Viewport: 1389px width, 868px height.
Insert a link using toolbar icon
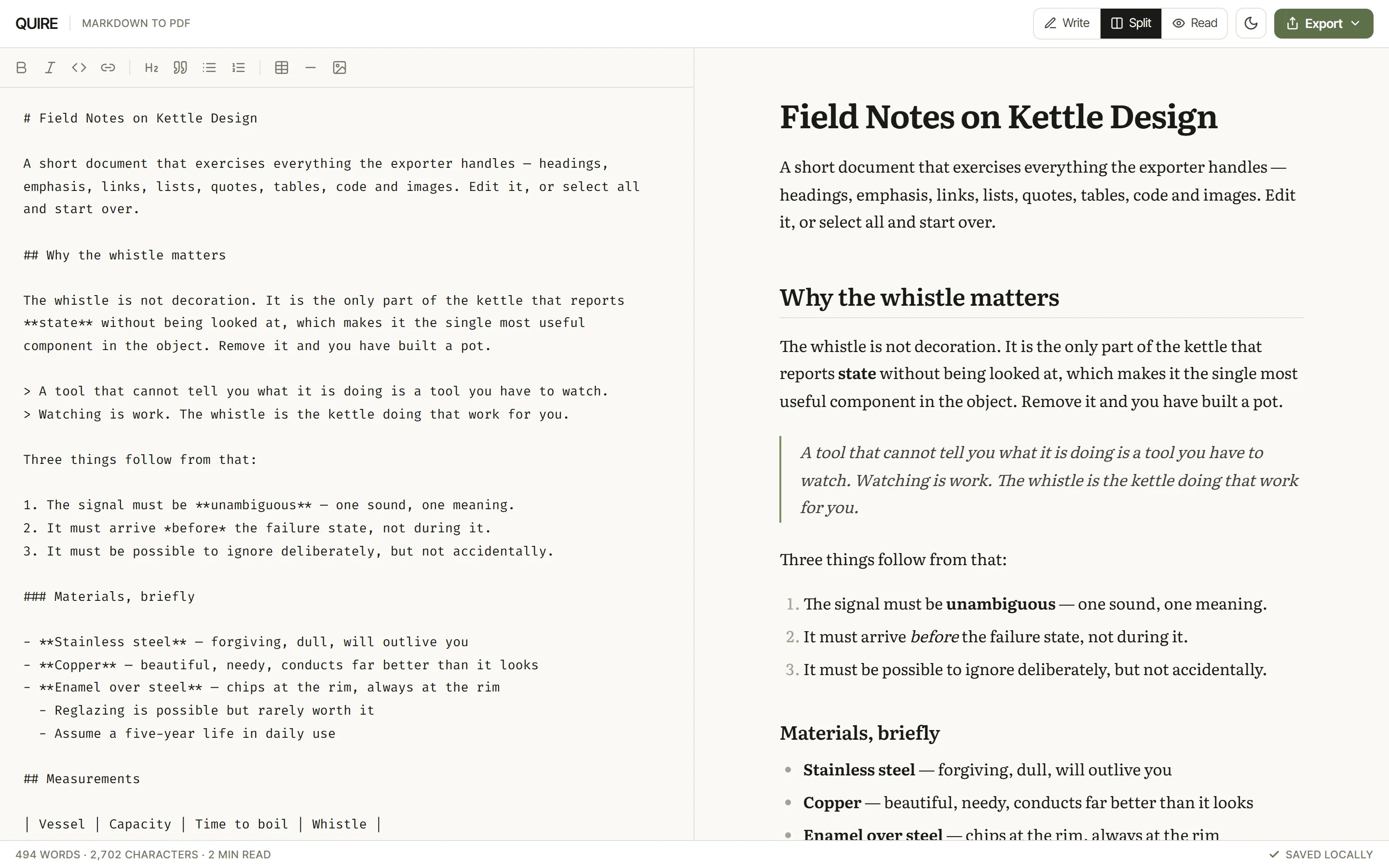tap(108, 68)
